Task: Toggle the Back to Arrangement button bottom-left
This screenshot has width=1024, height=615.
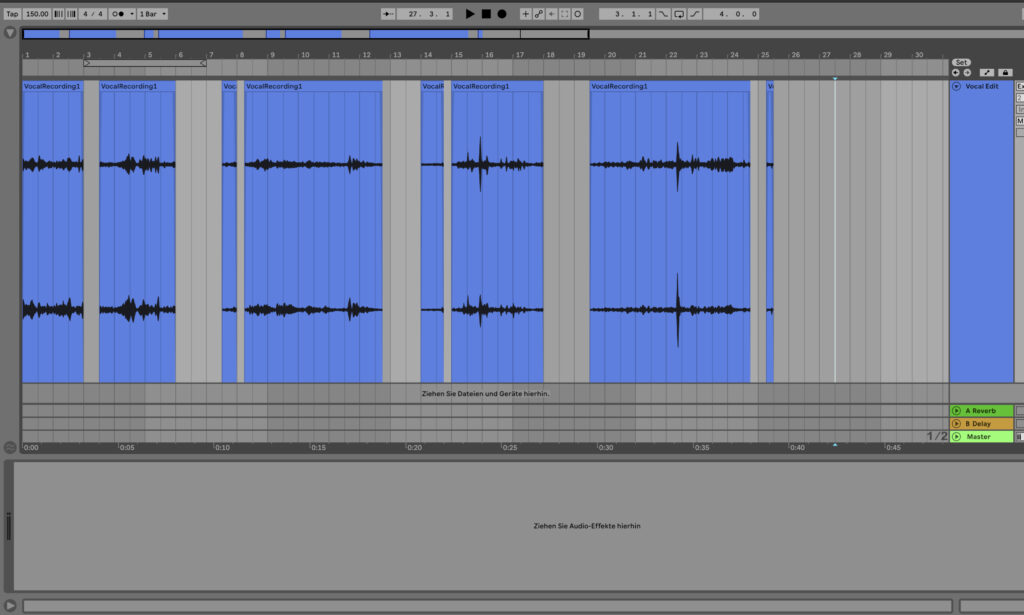Action: (10, 448)
